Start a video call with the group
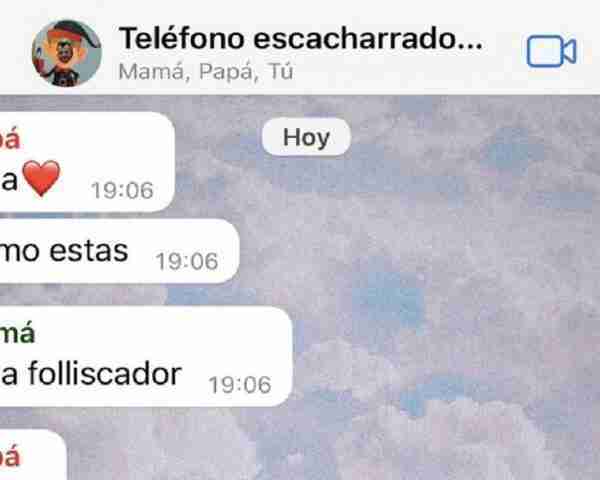This screenshot has width=600, height=480. coord(551,51)
